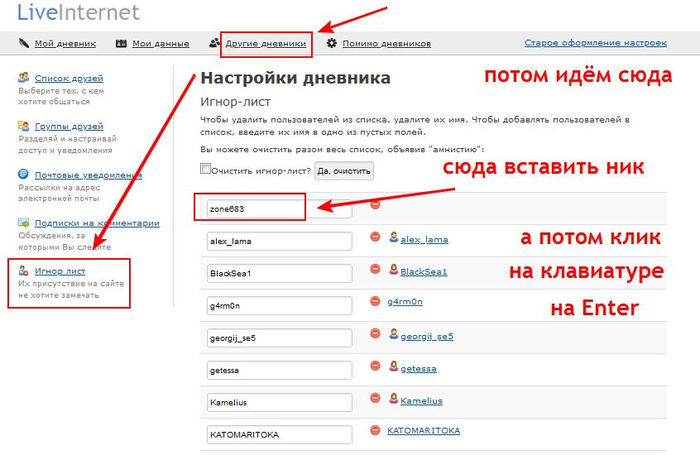Tick the Очистить игнор-лист checkbox

click(205, 169)
